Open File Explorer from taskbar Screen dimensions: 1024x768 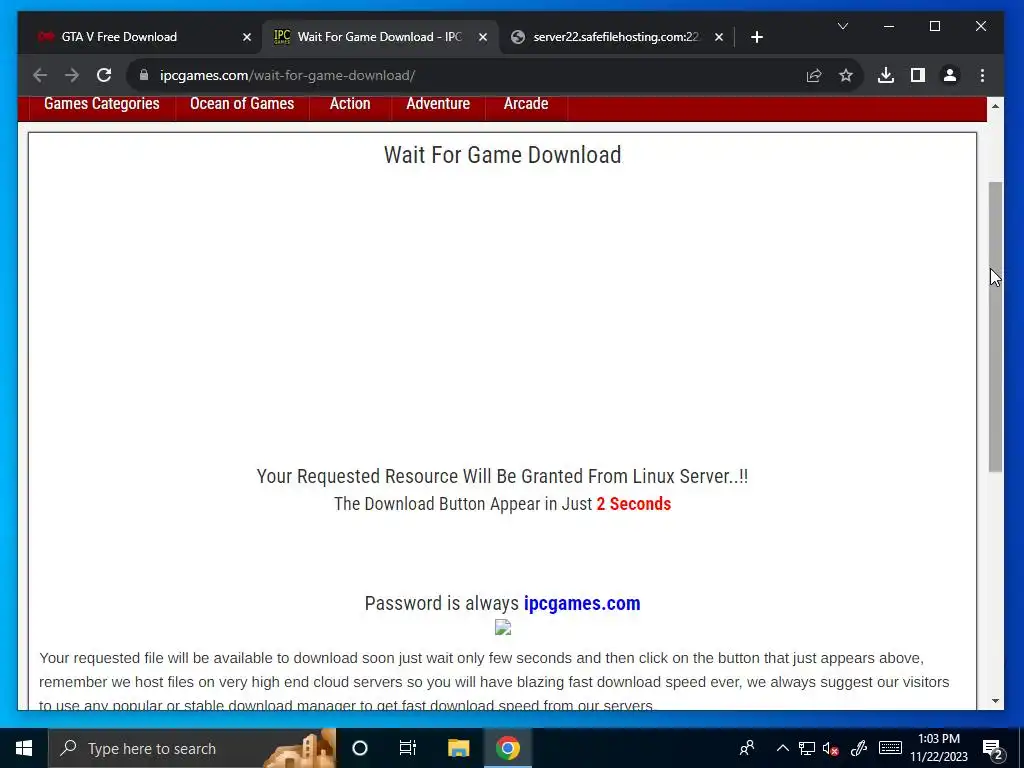pyautogui.click(x=458, y=748)
